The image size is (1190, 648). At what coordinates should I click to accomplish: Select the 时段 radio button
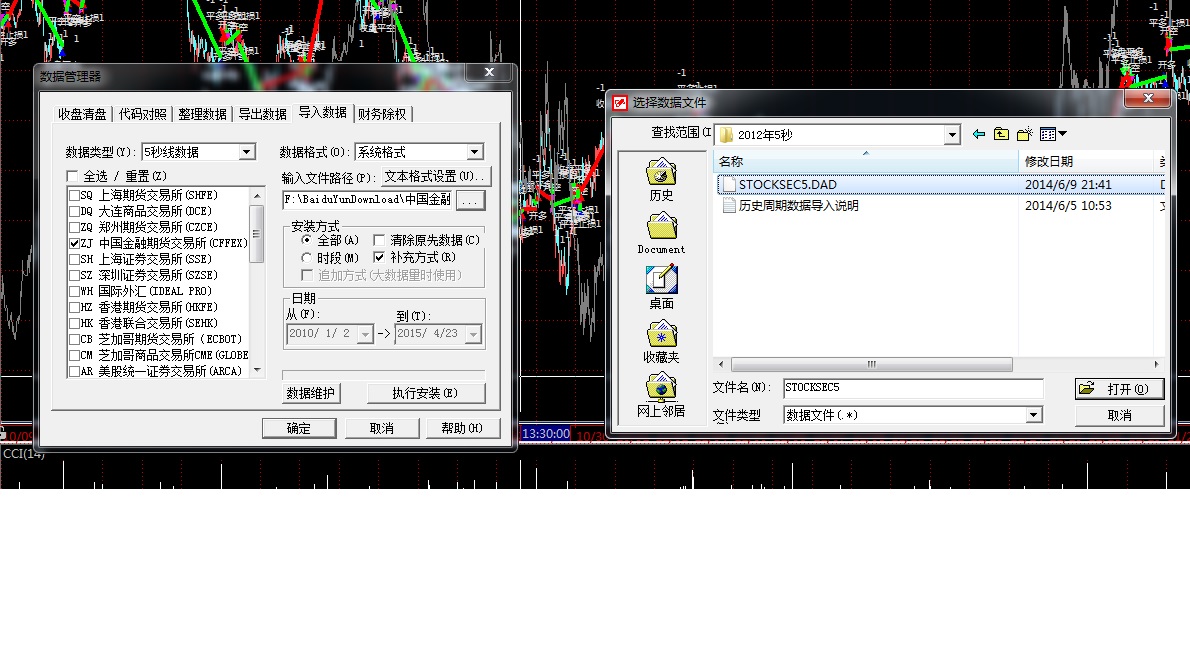307,258
